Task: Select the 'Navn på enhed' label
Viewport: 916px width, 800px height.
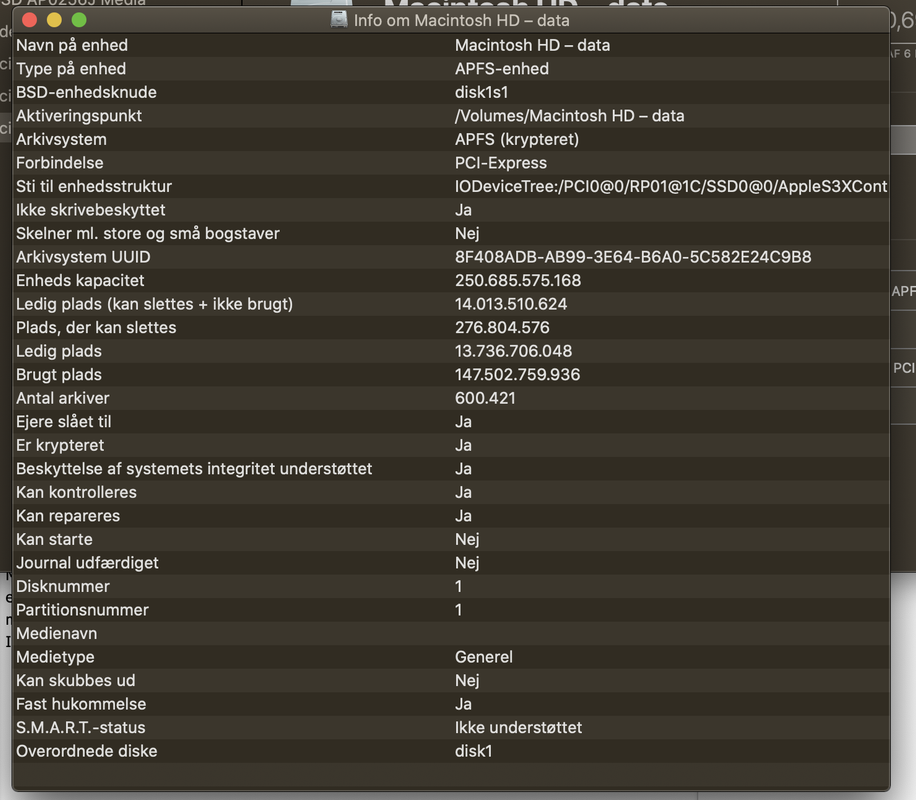Action: [72, 46]
